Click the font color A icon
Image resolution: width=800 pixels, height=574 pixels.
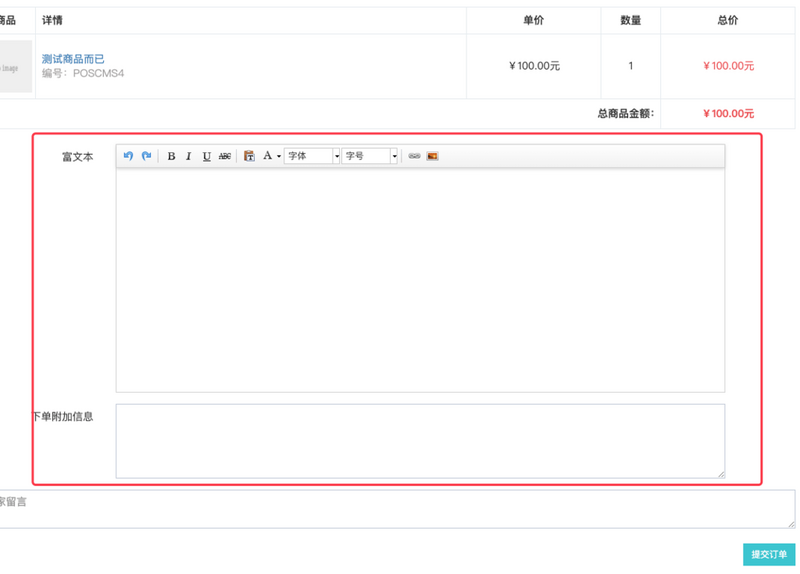267,156
